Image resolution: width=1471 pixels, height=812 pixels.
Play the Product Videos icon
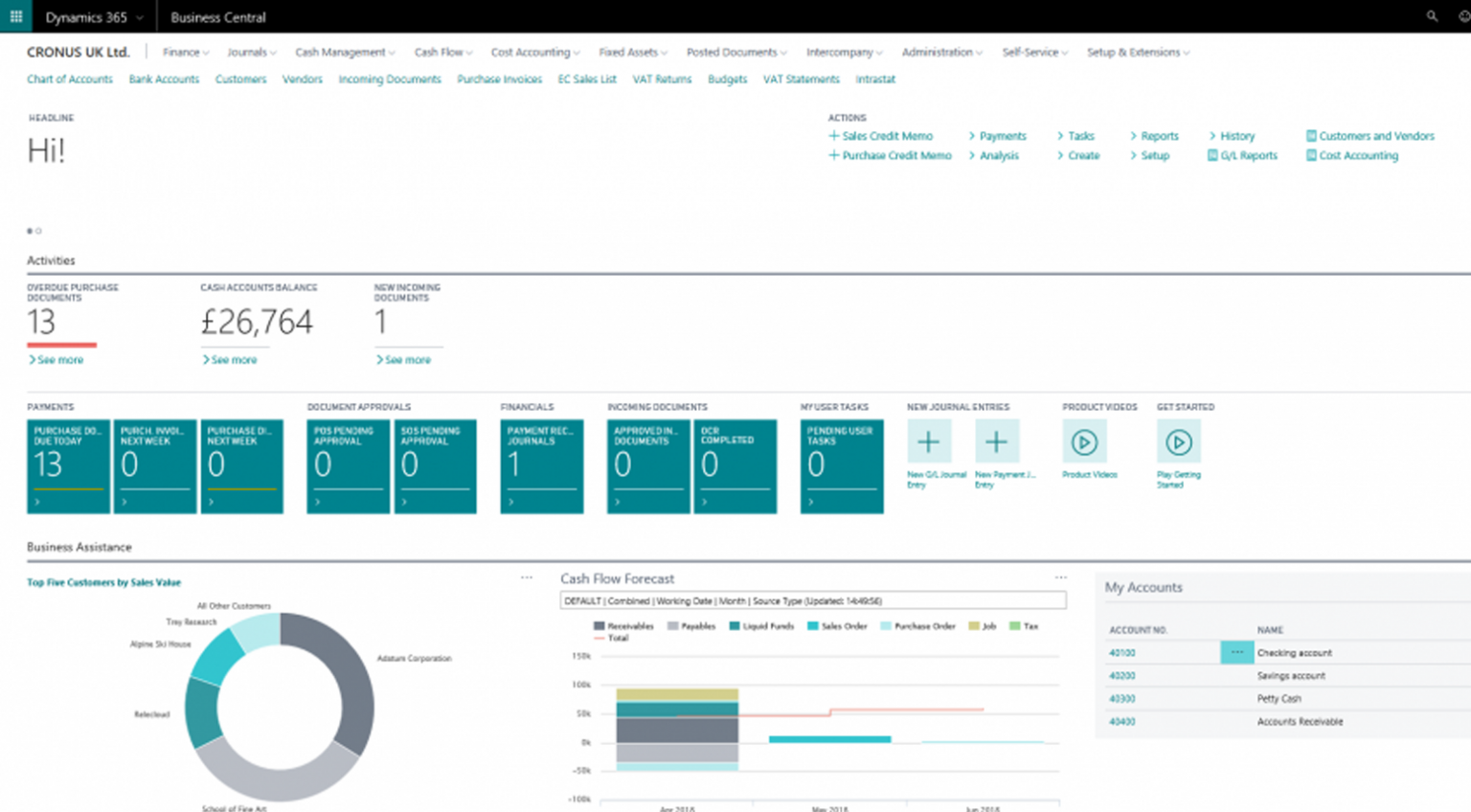point(1084,441)
